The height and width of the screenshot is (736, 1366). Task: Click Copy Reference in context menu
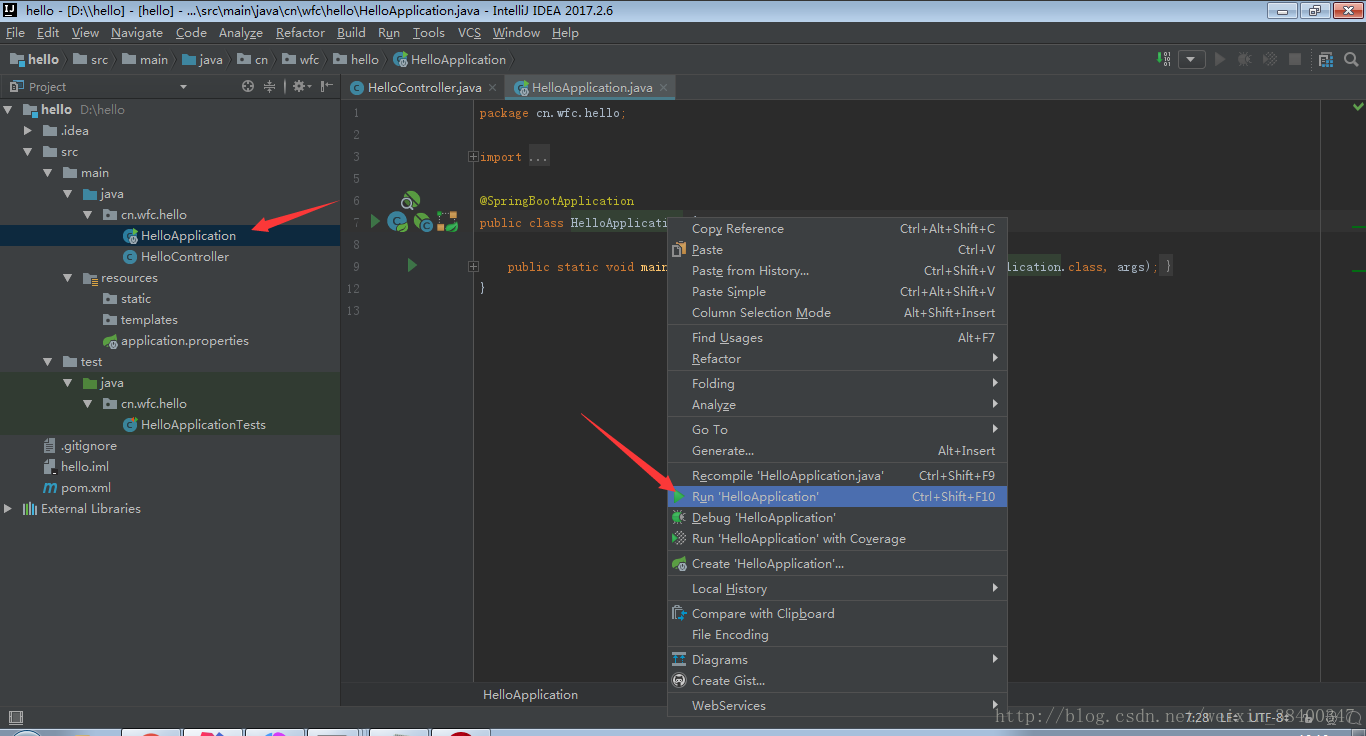click(837, 229)
